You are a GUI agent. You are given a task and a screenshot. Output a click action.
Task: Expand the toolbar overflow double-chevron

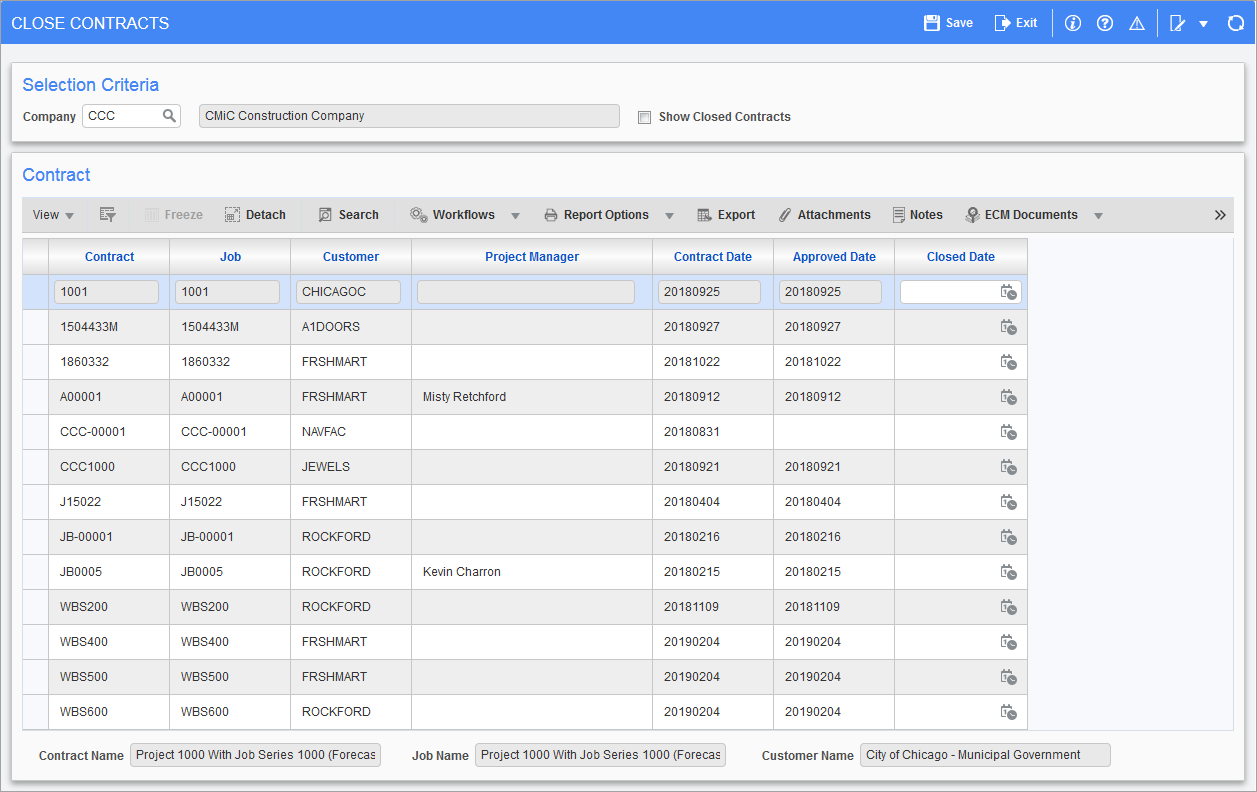point(1220,215)
